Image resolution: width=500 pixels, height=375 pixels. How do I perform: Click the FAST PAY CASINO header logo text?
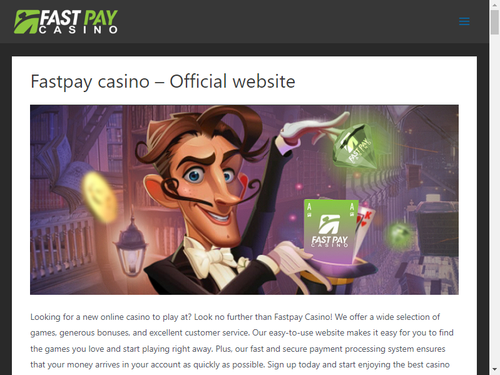(78, 22)
